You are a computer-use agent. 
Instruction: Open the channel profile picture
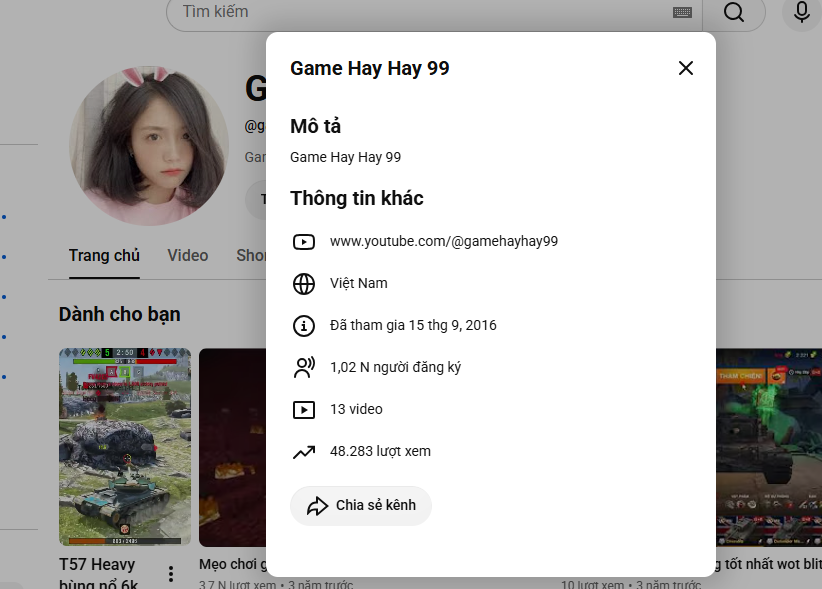149,146
